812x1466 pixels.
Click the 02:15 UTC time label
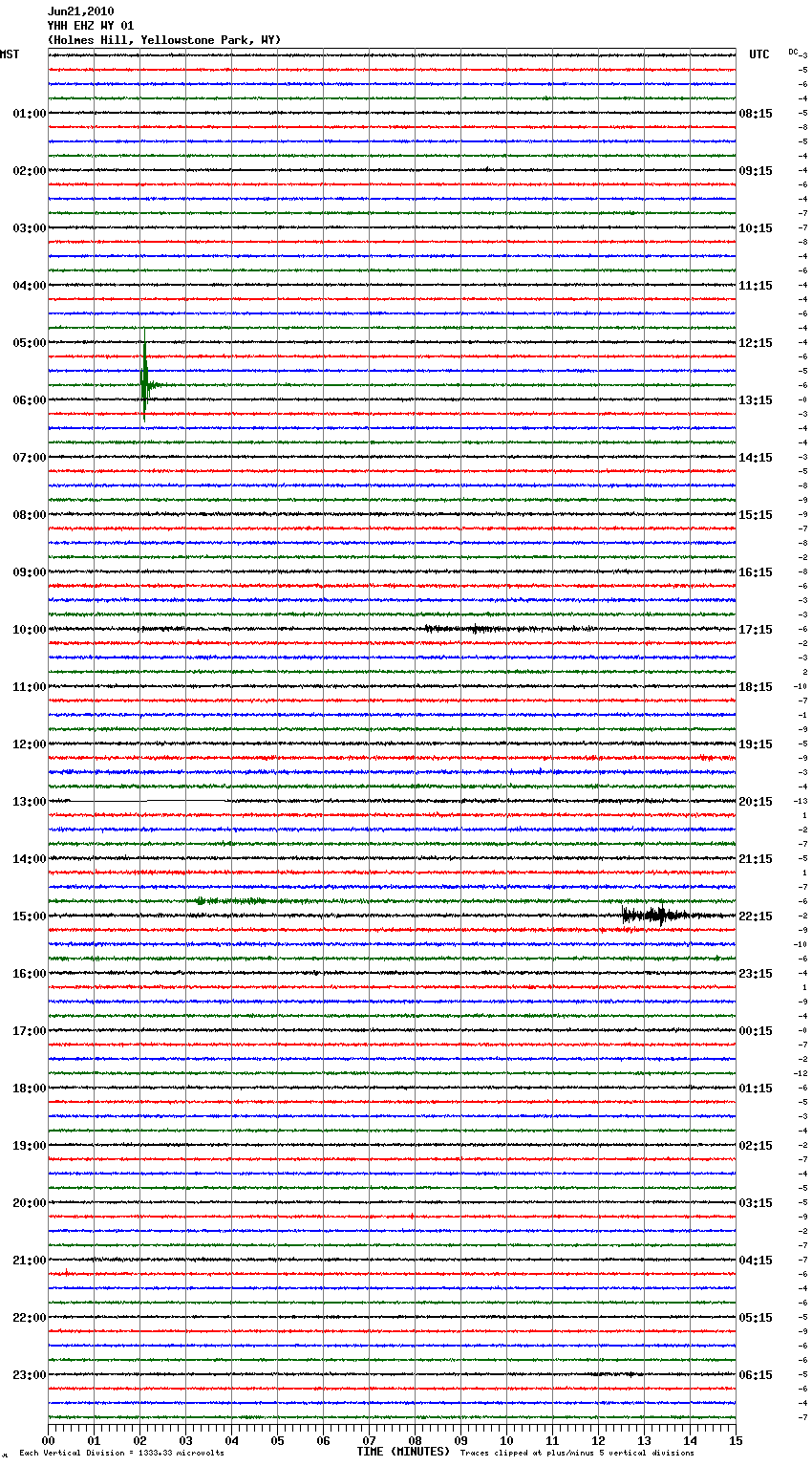(x=756, y=1146)
